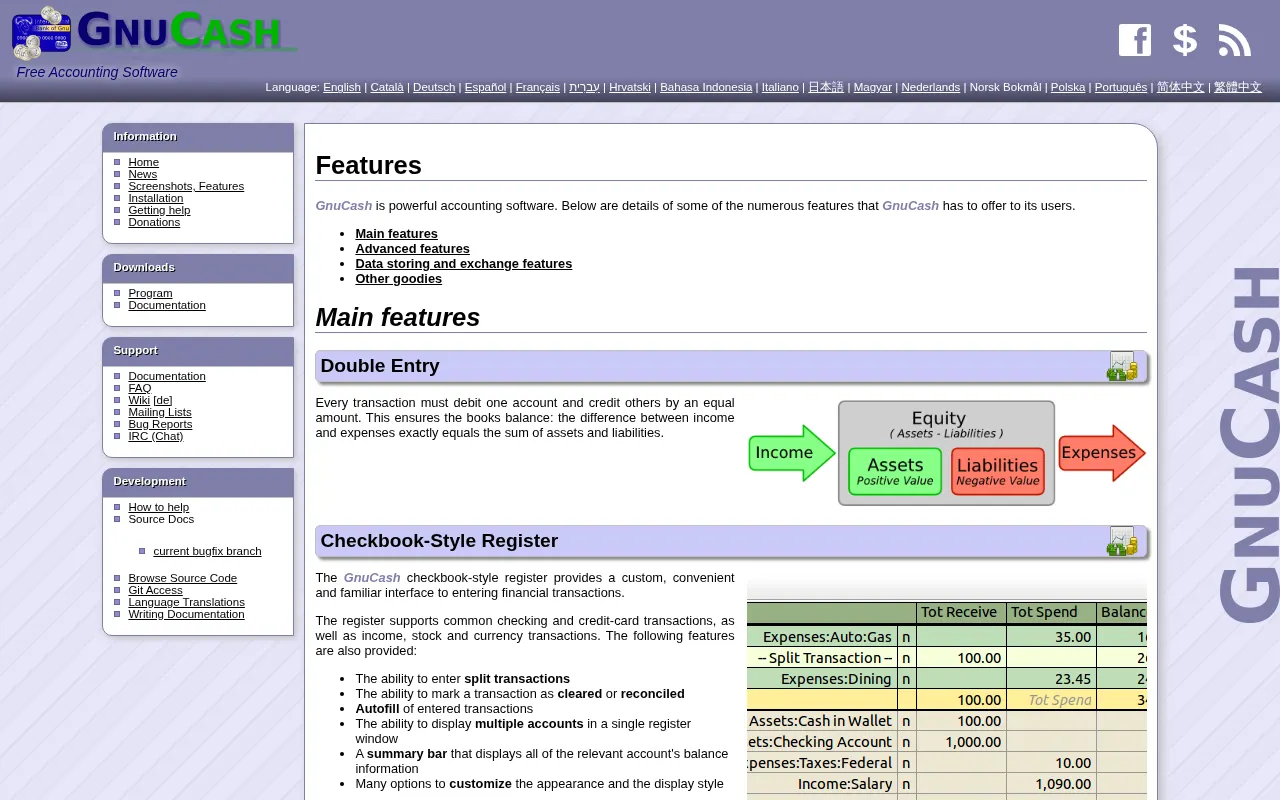Open the Facebook icon link

[x=1135, y=40]
